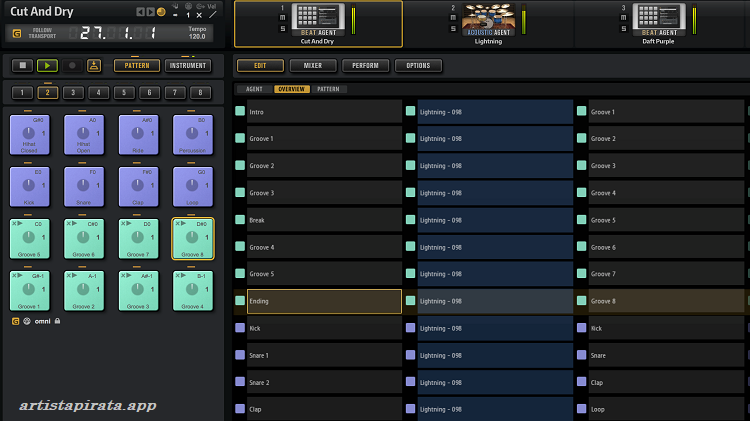Select the green Groove 7 pad
The image size is (750, 421).
pos(138,239)
